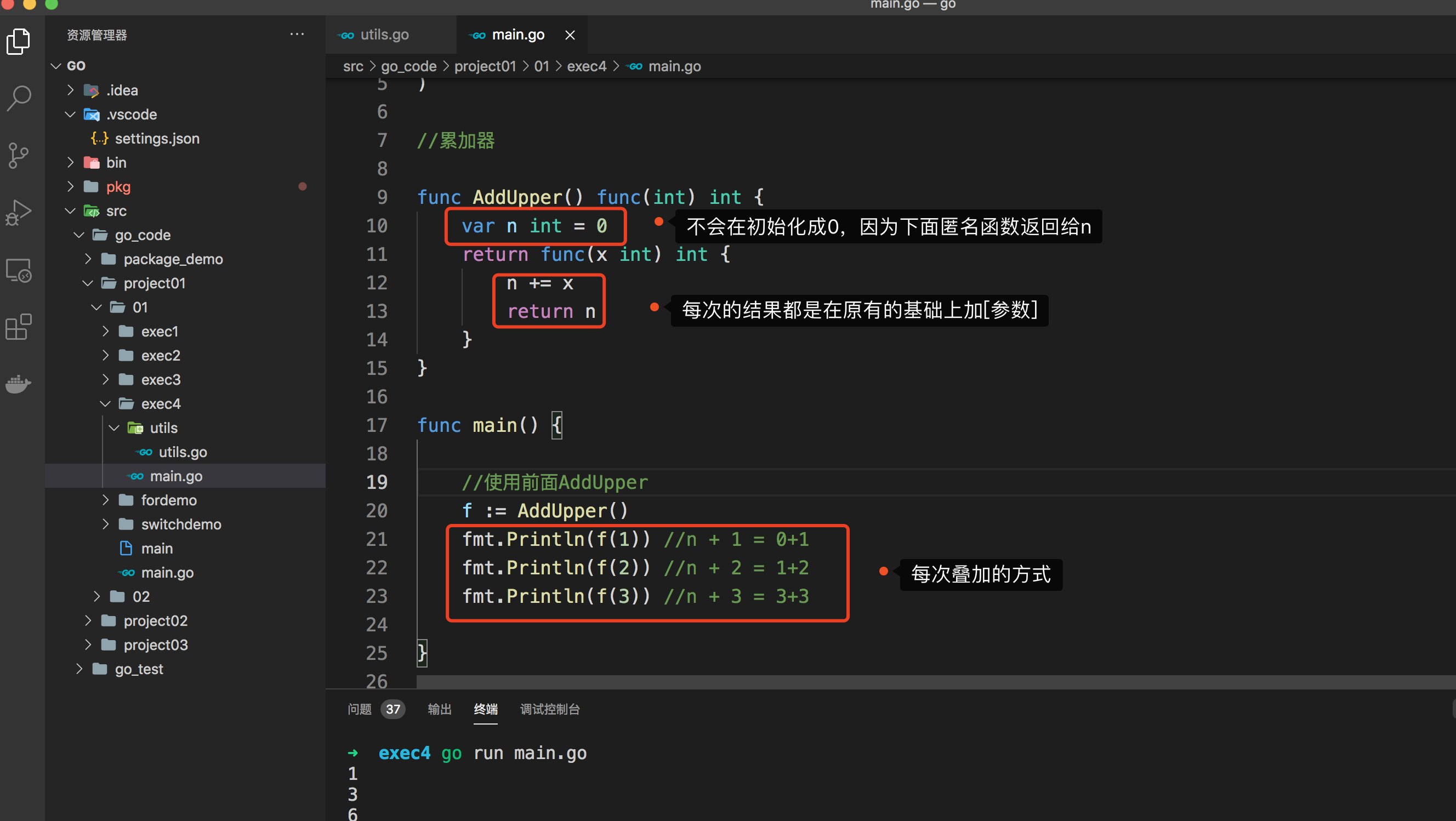Switch to the utils.go editor tab

click(384, 35)
